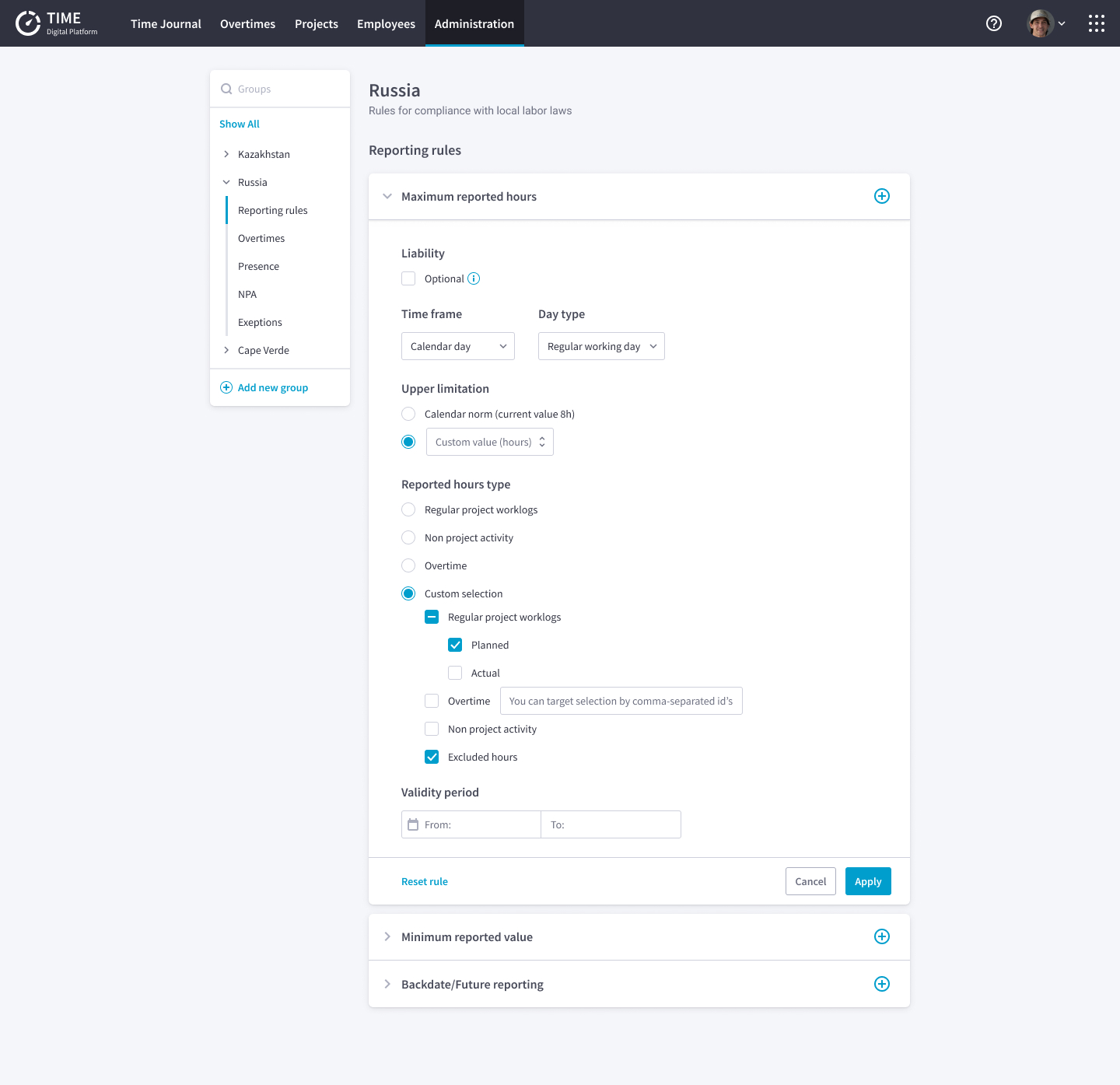Viewport: 1120px width, 1085px height.
Task: Open the Calendar day time frame dropdown
Action: coord(457,346)
